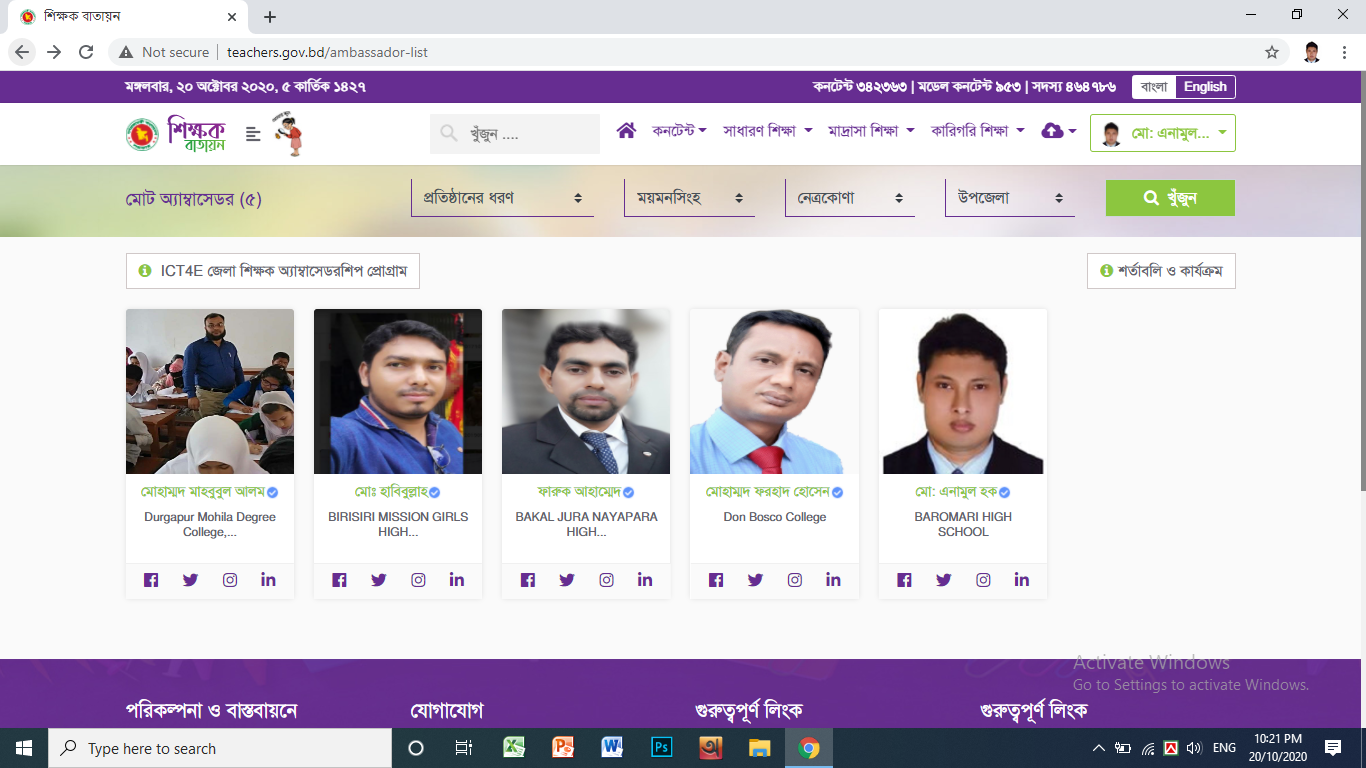Viewport: 1366px width, 768px height.
Task: Switch site language to English
Action: coord(1205,87)
